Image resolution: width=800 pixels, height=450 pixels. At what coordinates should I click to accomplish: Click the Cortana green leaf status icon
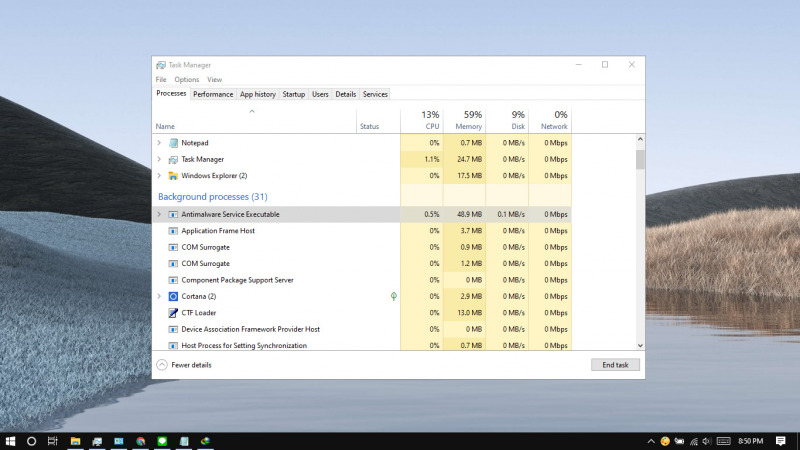(394, 296)
